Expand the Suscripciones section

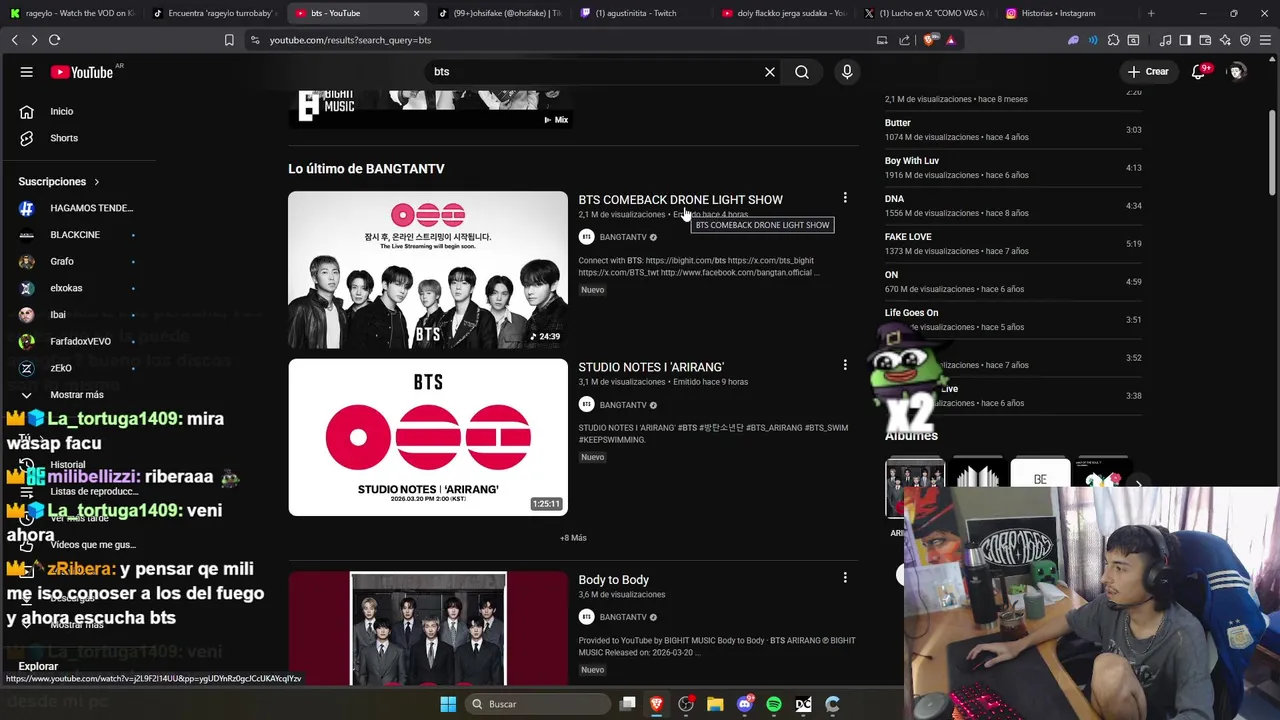tap(59, 182)
